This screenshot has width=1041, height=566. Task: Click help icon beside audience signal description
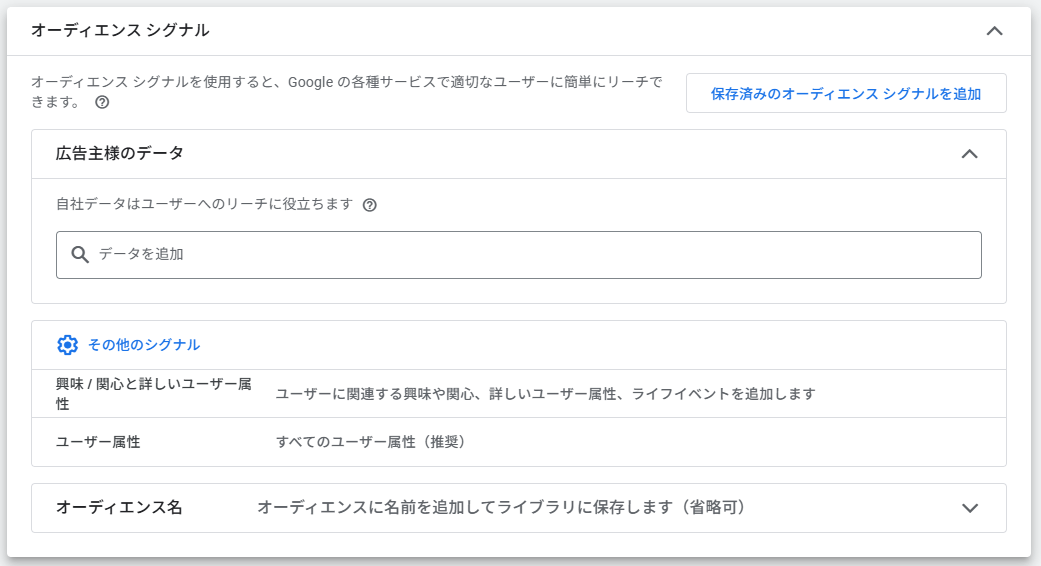click(102, 102)
